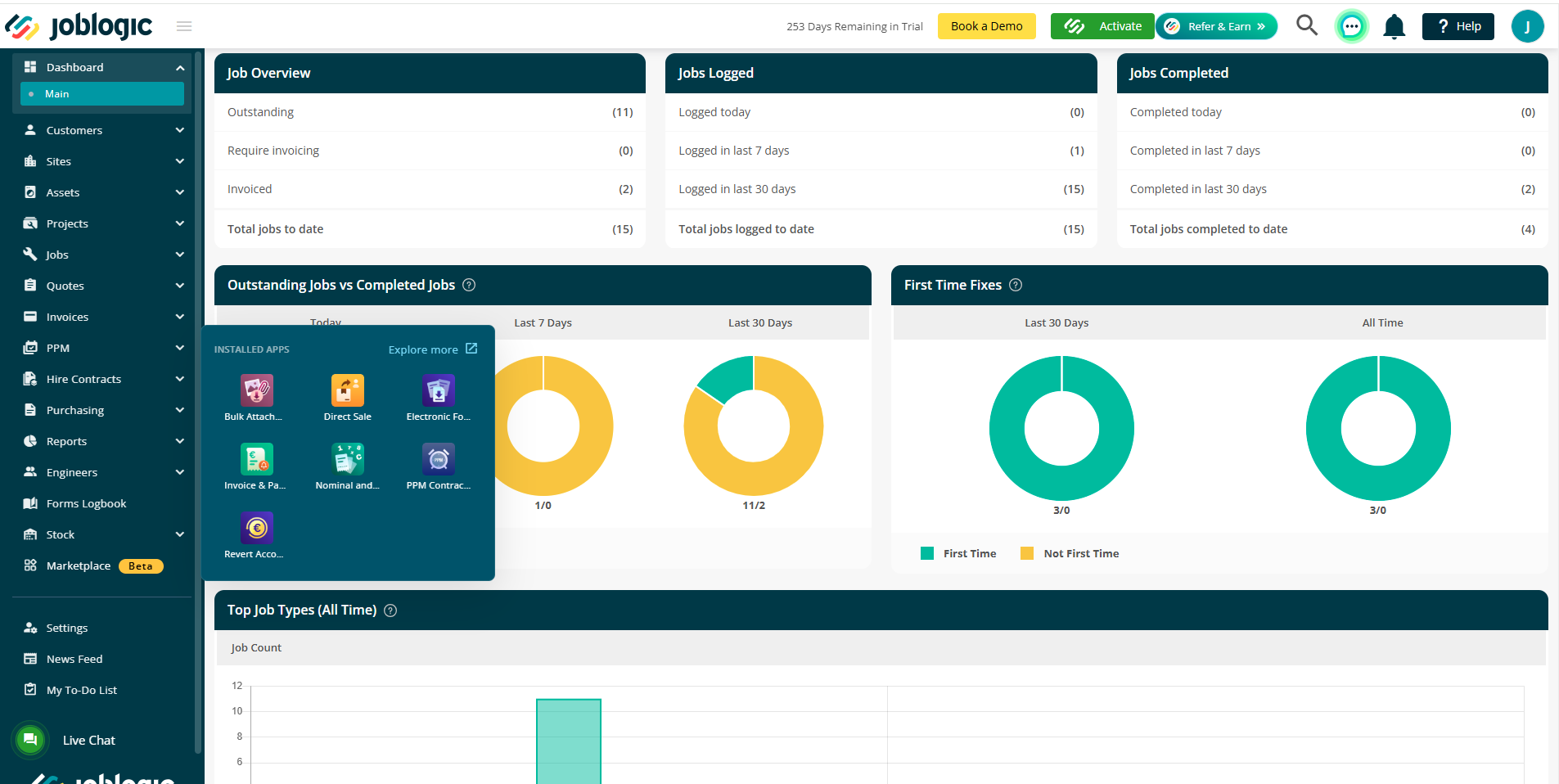Open the user avatar J menu
This screenshot has width=1559, height=784.
click(1527, 26)
